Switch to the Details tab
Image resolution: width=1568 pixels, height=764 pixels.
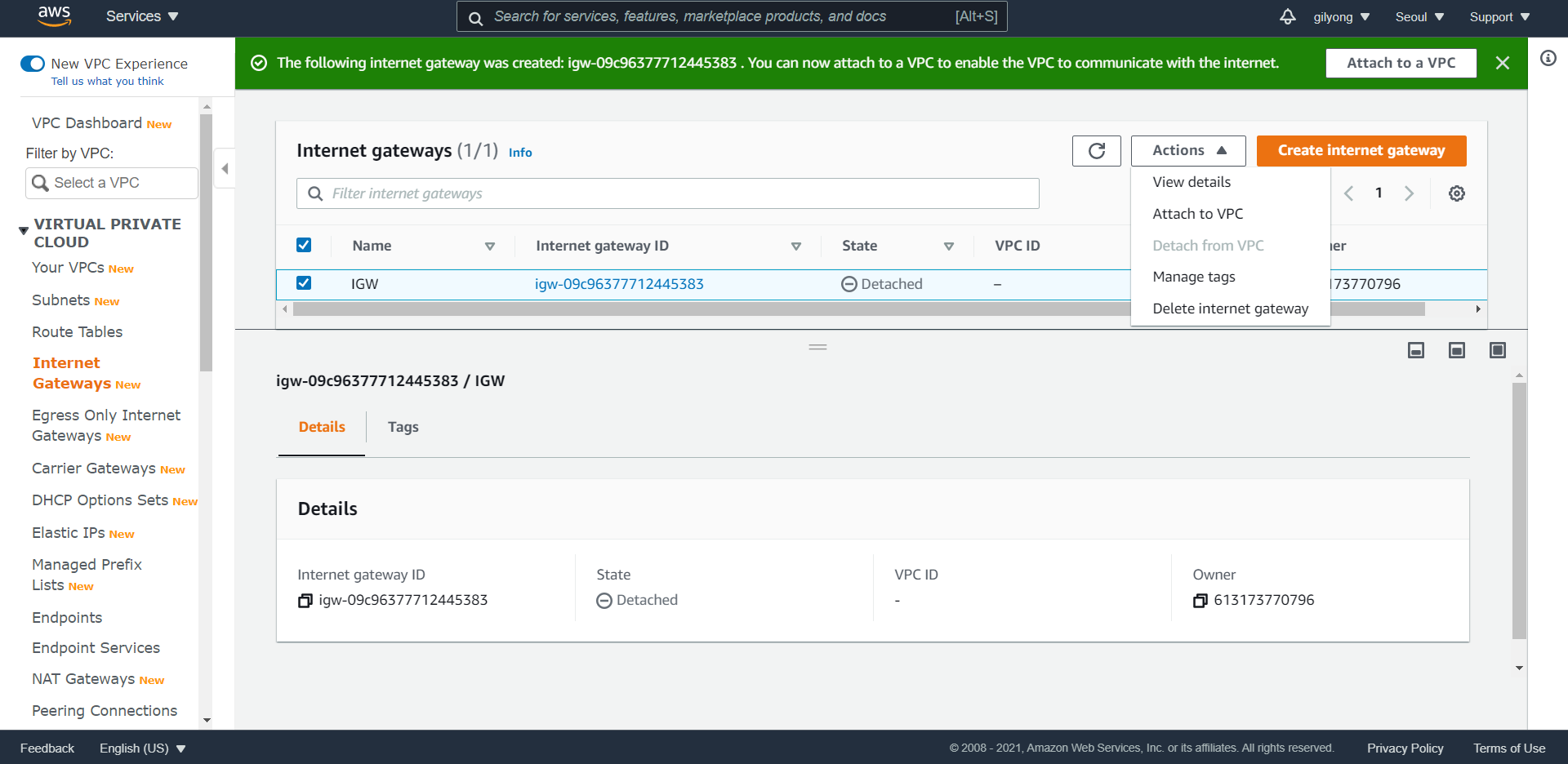point(322,427)
